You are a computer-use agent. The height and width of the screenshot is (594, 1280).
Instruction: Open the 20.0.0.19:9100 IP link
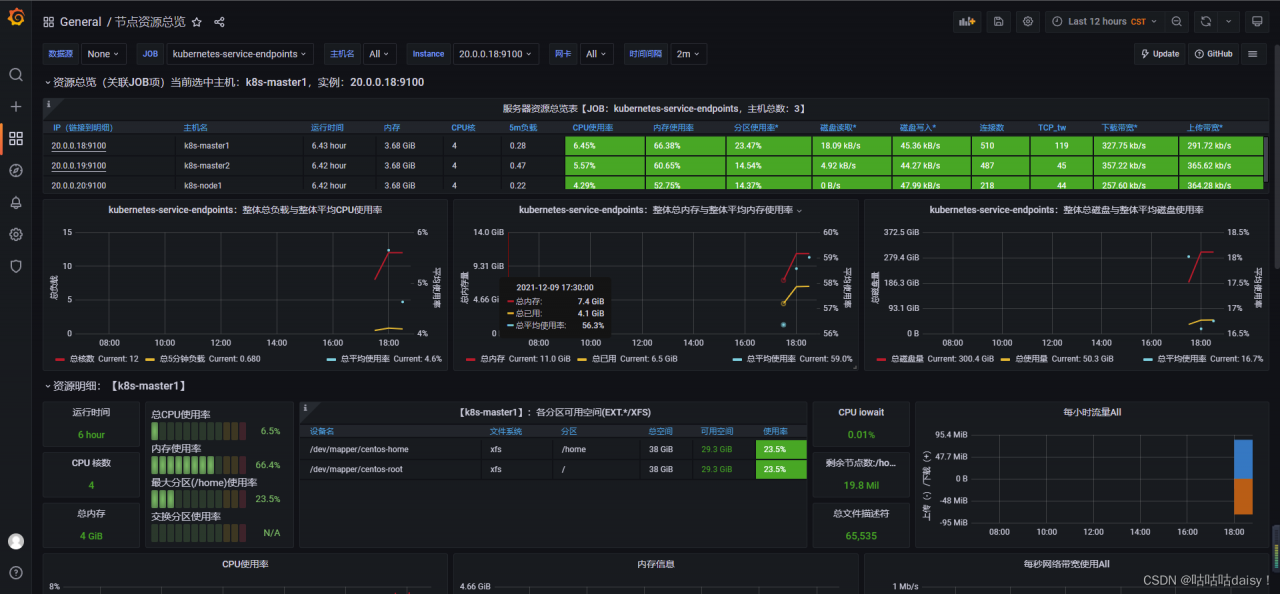coord(79,166)
